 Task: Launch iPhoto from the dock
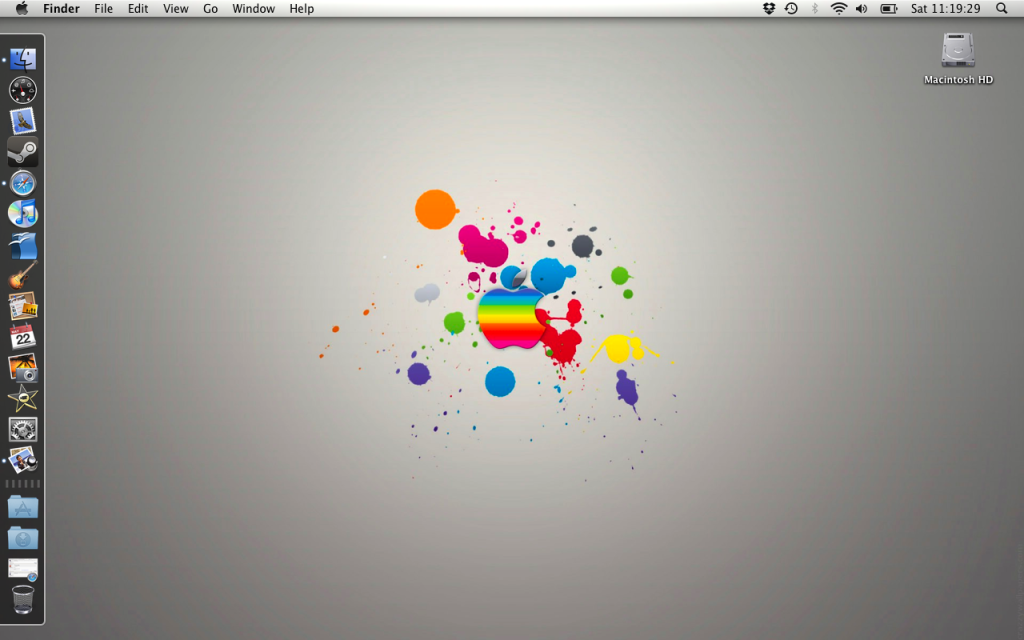point(23,368)
